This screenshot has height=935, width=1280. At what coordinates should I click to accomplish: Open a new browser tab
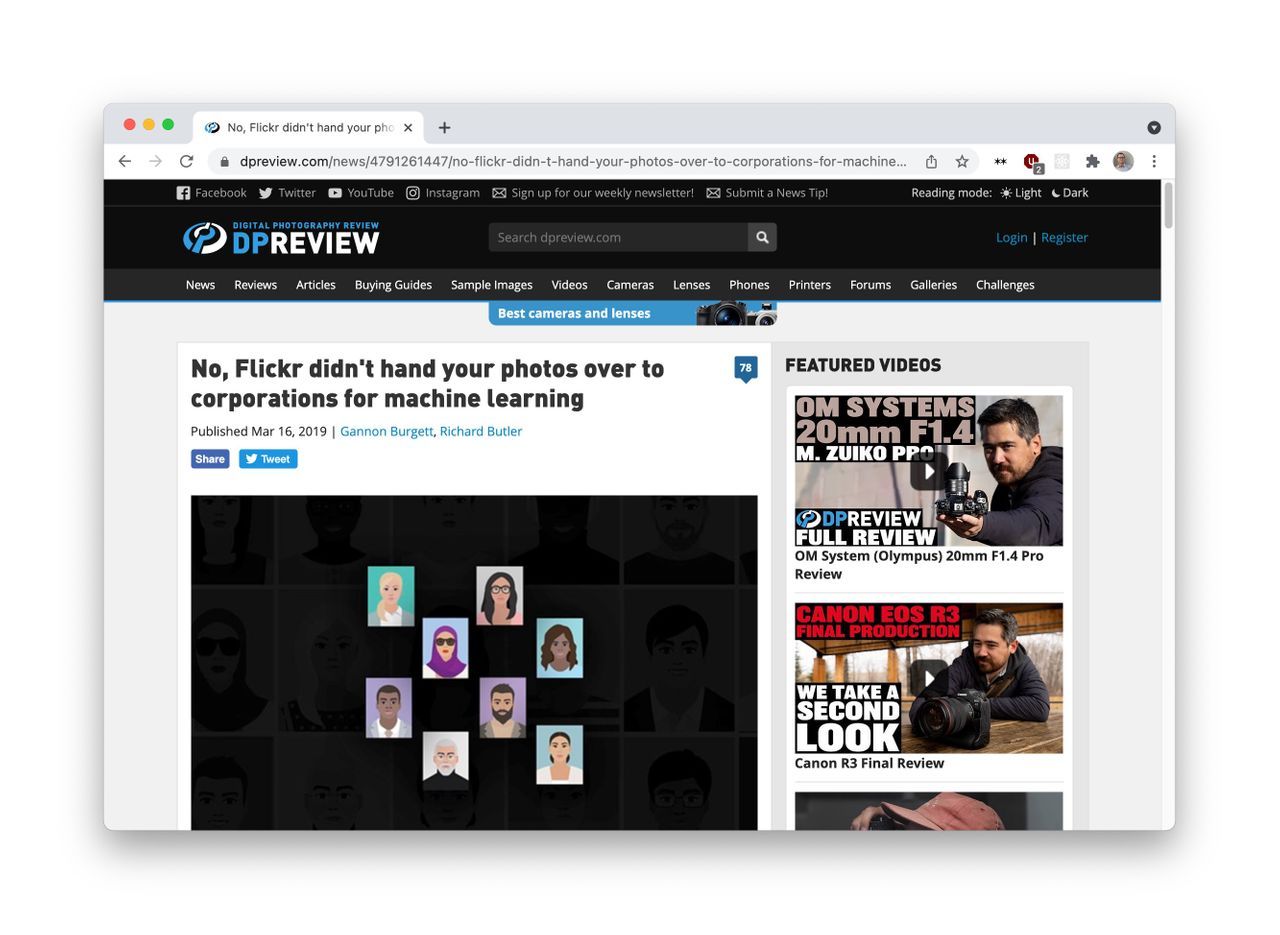(x=444, y=127)
